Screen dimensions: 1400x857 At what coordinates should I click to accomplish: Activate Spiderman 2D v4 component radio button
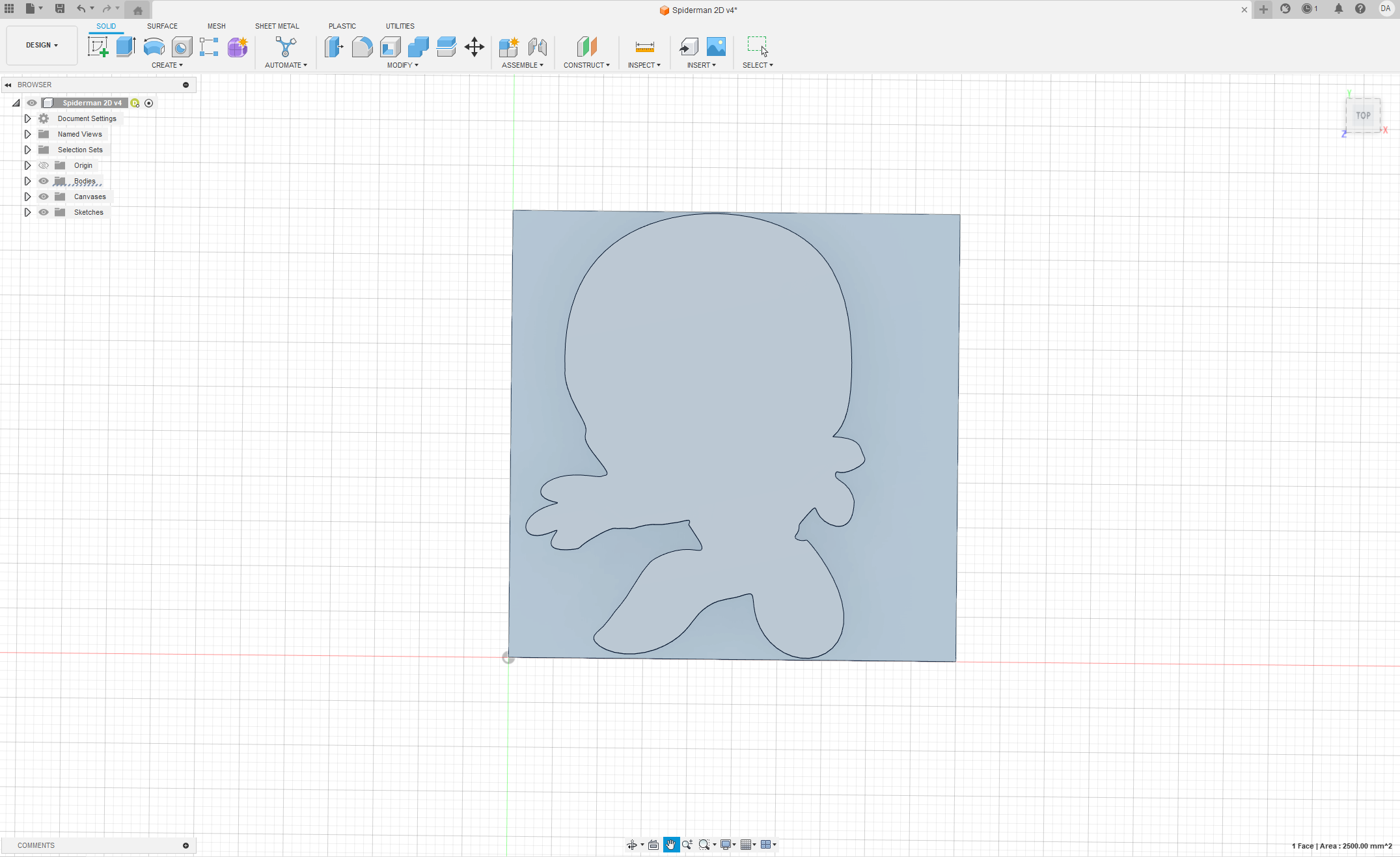coord(149,103)
